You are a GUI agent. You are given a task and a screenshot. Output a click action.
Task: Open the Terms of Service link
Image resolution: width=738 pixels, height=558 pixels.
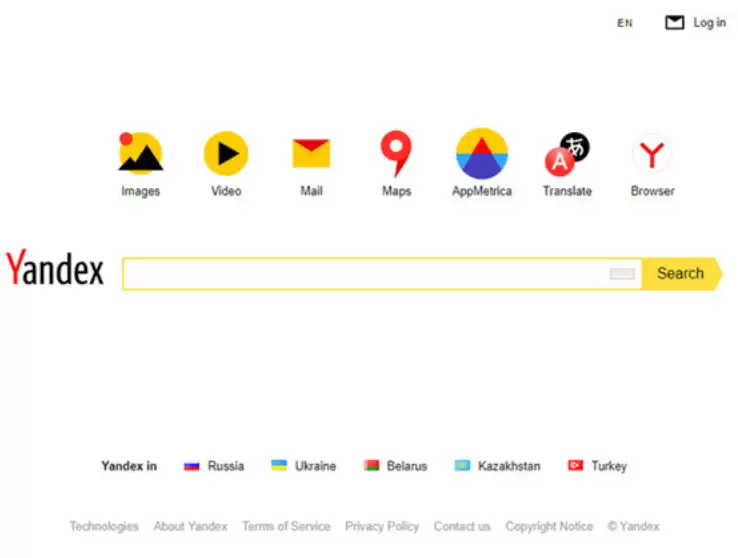tap(286, 526)
